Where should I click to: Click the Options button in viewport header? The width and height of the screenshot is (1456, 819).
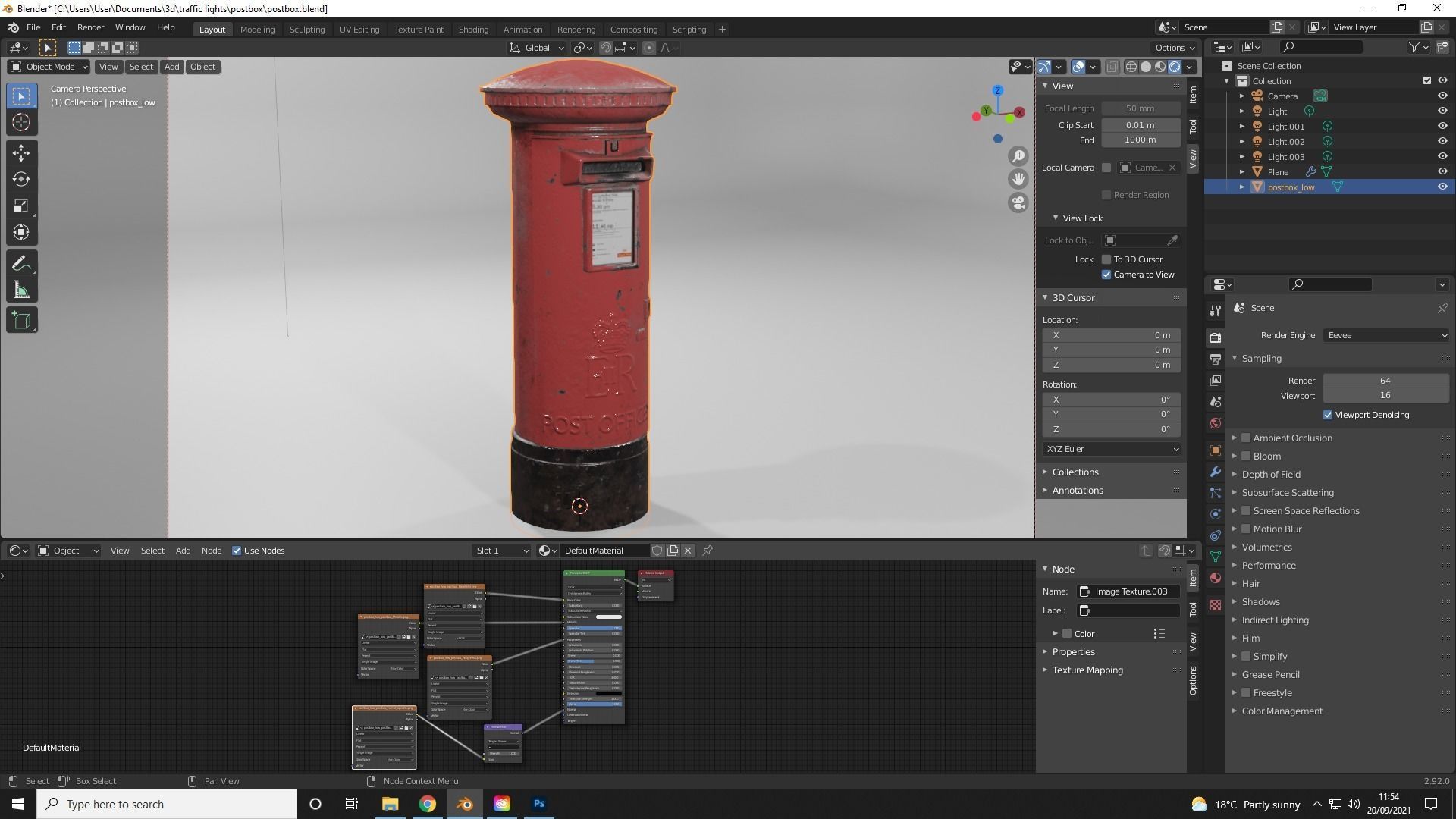pyautogui.click(x=1175, y=48)
